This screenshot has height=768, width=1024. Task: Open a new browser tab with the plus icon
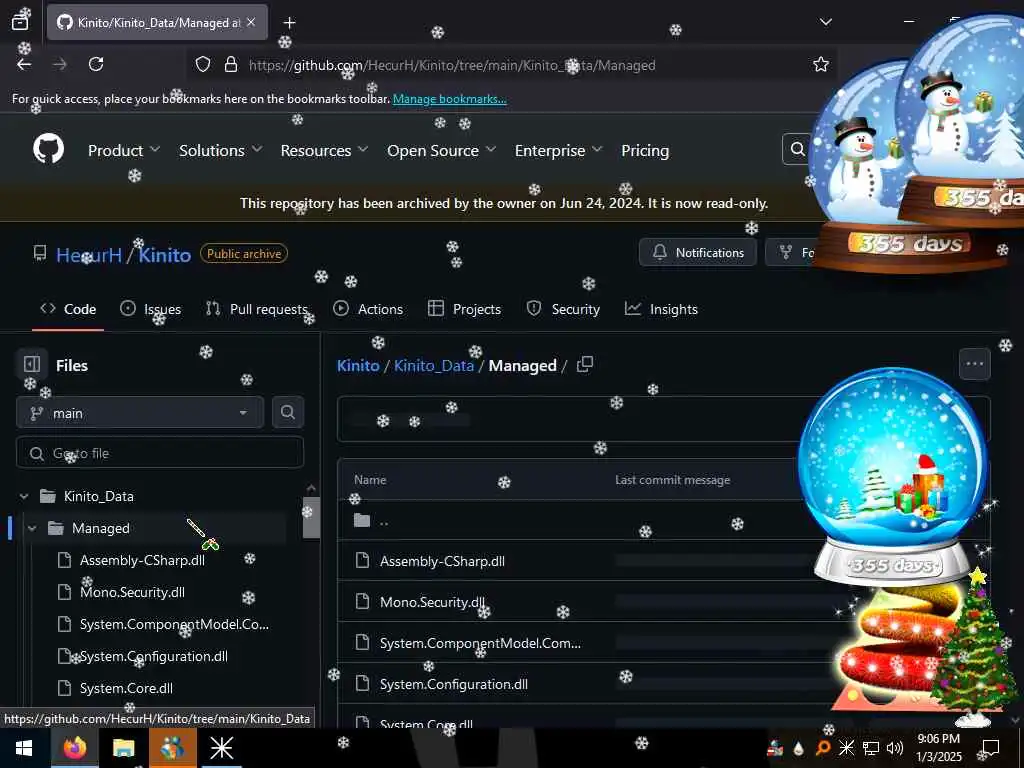[x=289, y=23]
